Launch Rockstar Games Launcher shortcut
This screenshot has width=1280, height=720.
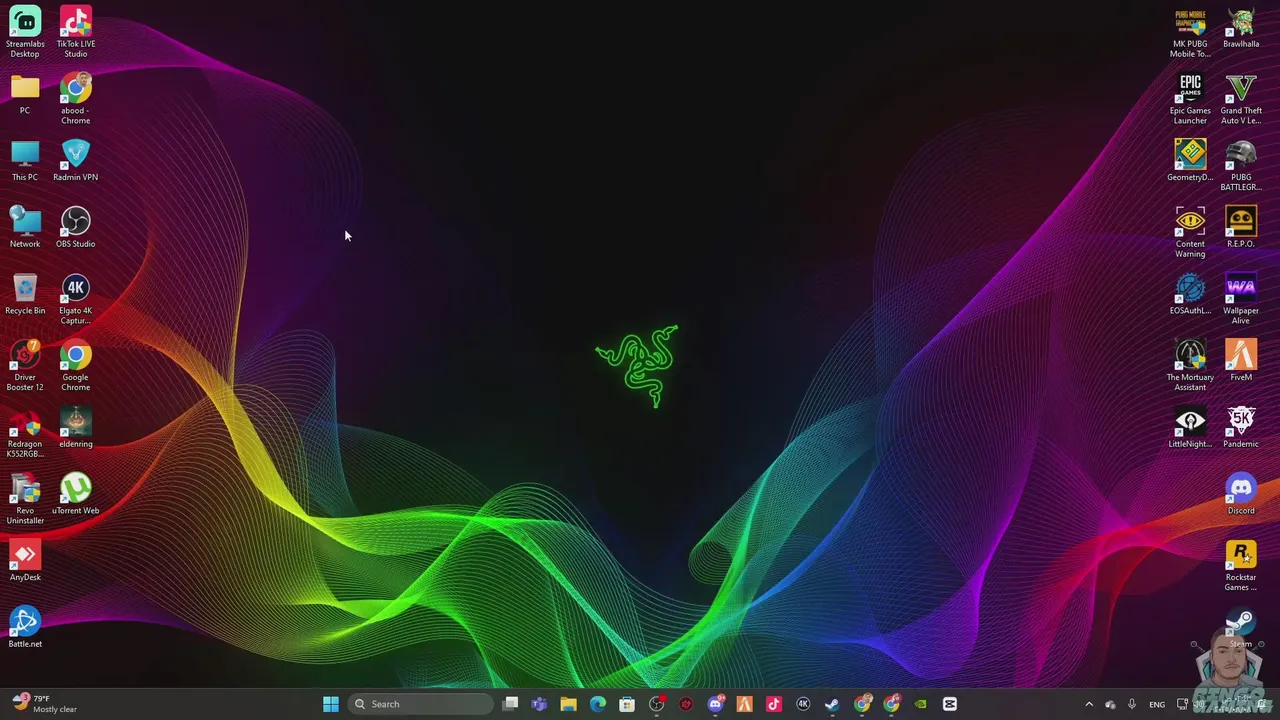tap(1241, 567)
